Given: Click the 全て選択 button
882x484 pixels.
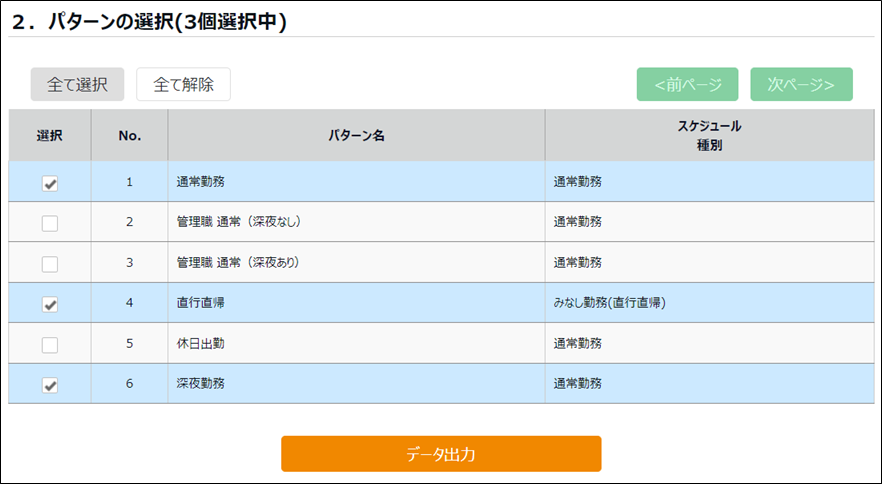Looking at the screenshot, I should [77, 84].
